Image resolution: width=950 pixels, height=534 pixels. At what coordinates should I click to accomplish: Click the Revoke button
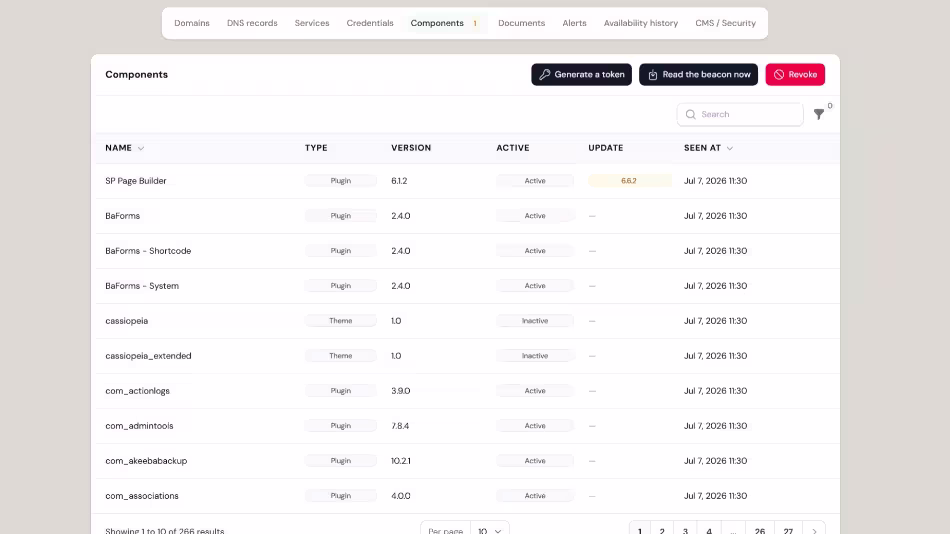coord(795,75)
